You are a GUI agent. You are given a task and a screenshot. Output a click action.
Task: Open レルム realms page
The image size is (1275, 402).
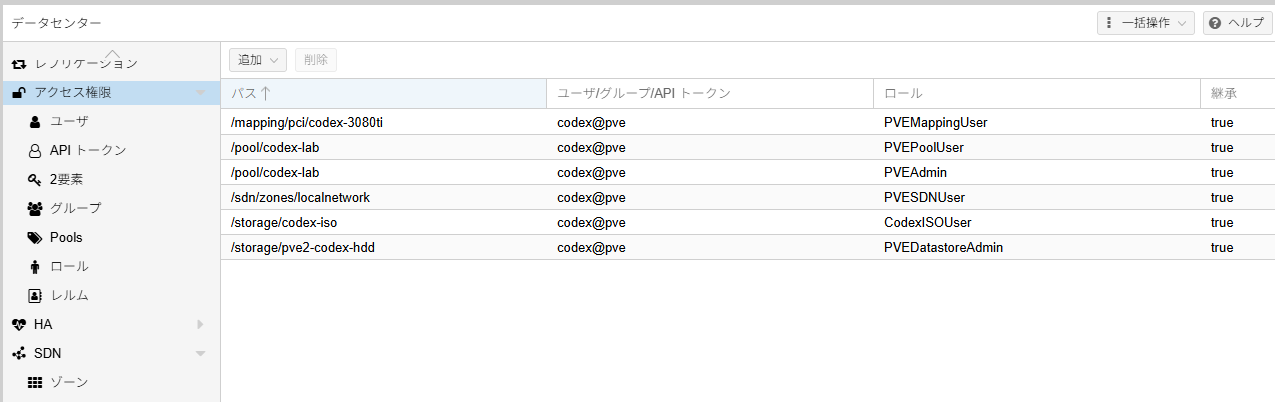coord(110,296)
